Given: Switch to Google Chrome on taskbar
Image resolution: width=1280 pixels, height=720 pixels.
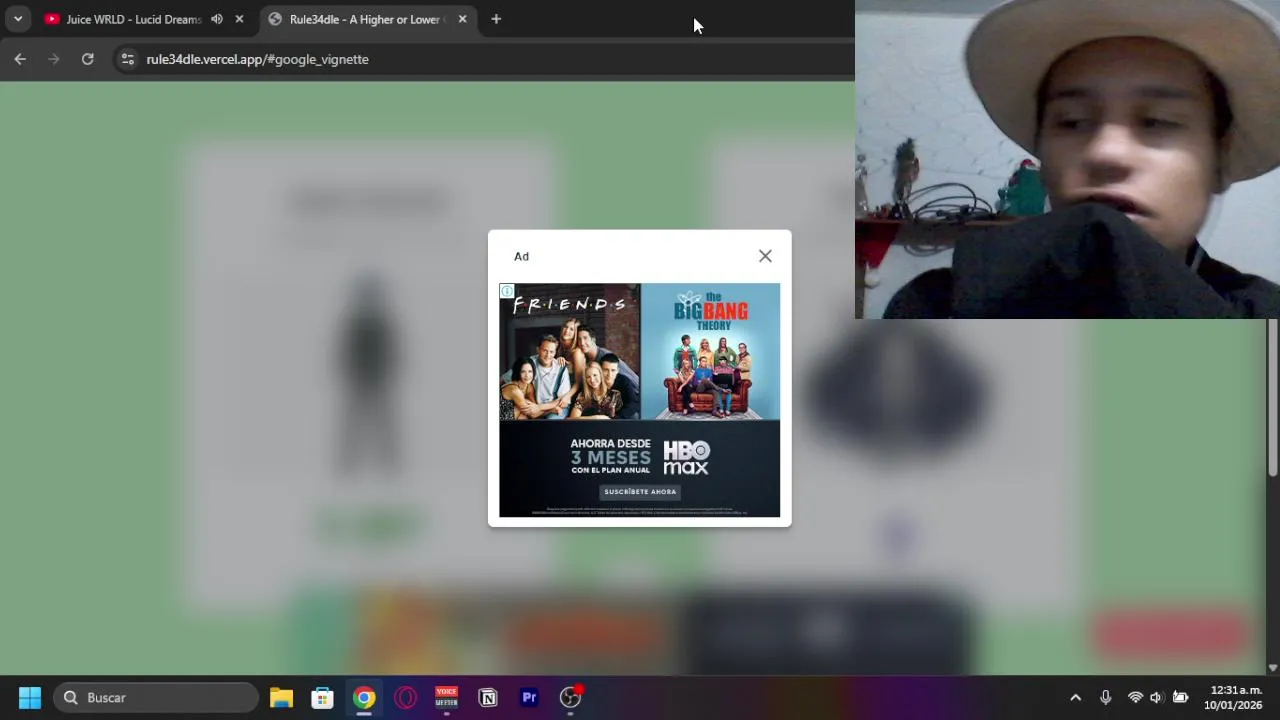Looking at the screenshot, I should tap(364, 697).
